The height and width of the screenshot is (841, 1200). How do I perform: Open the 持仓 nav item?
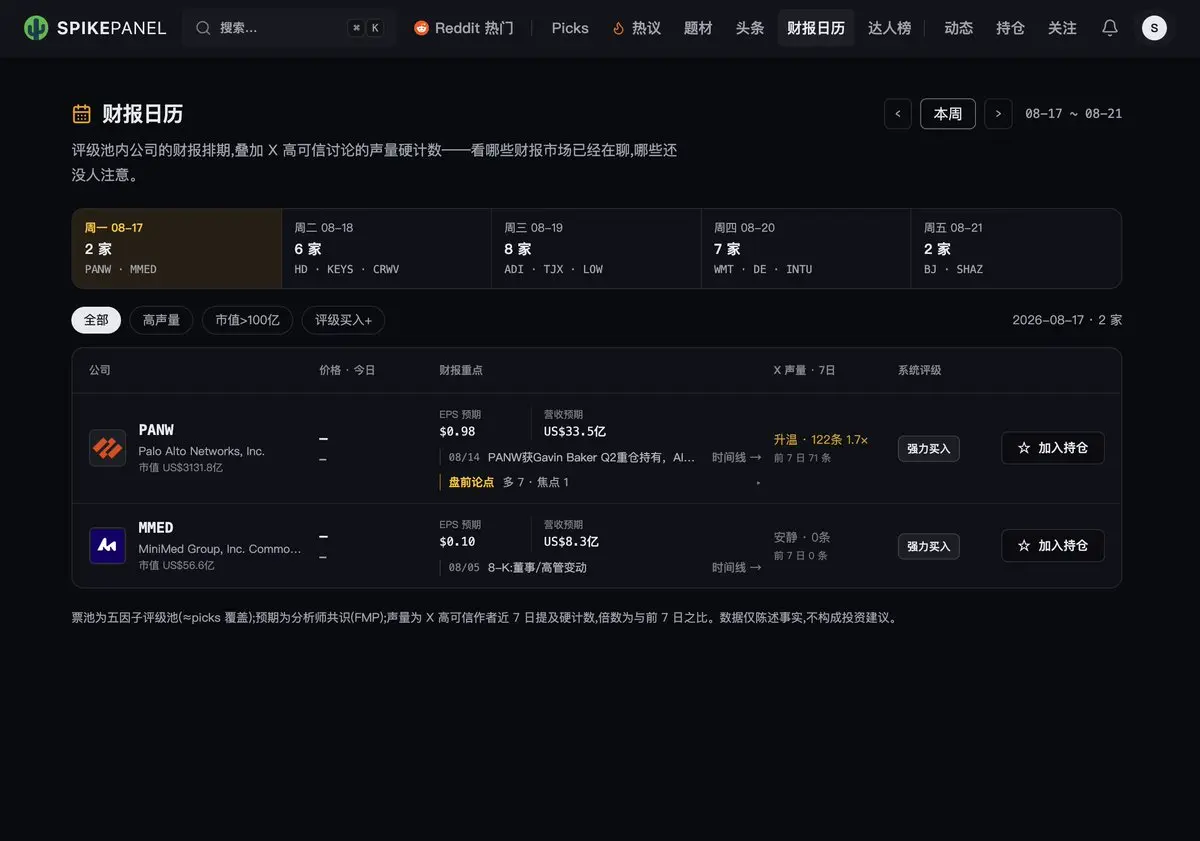coord(1011,28)
